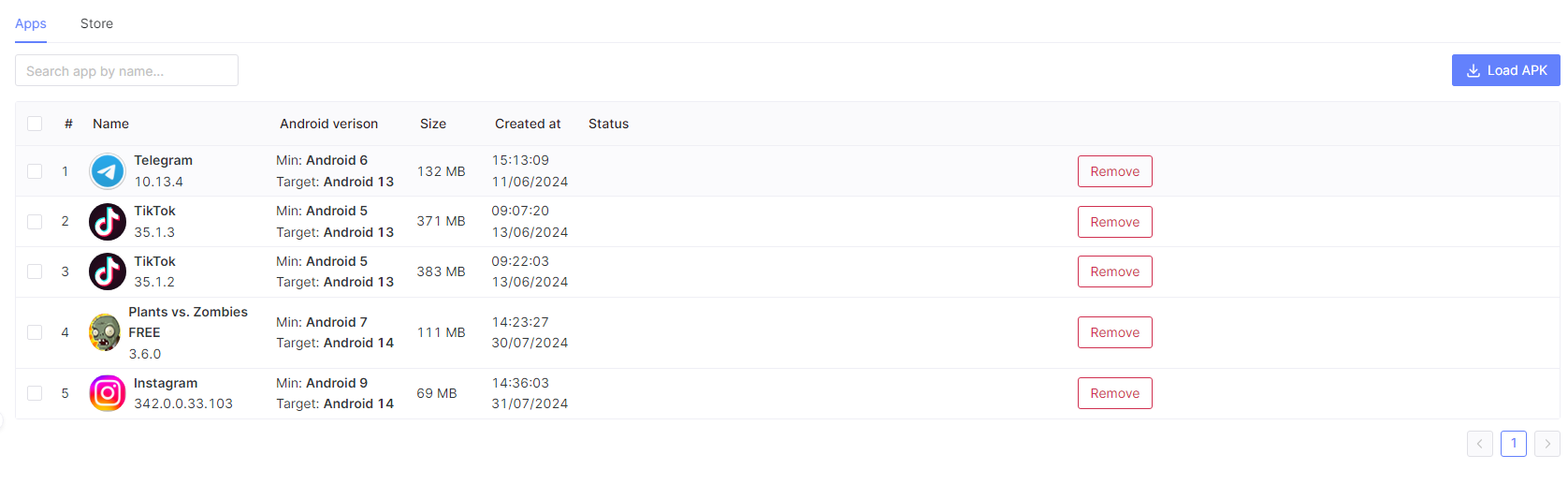Click the TikTok 35.1.2 app icon
The image size is (1568, 484).
pyautogui.click(x=108, y=271)
